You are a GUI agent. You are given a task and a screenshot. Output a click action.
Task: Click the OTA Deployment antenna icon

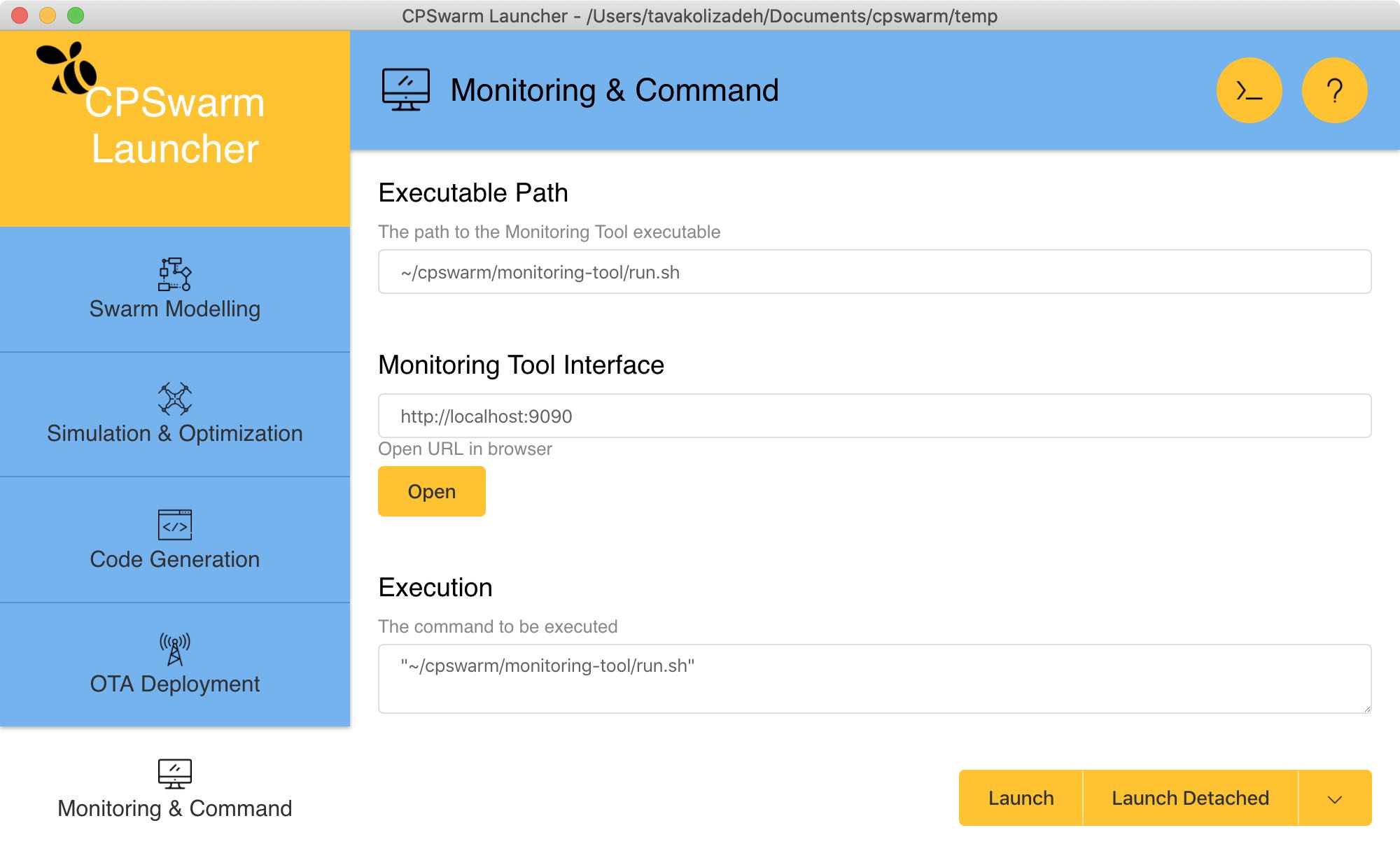click(174, 649)
